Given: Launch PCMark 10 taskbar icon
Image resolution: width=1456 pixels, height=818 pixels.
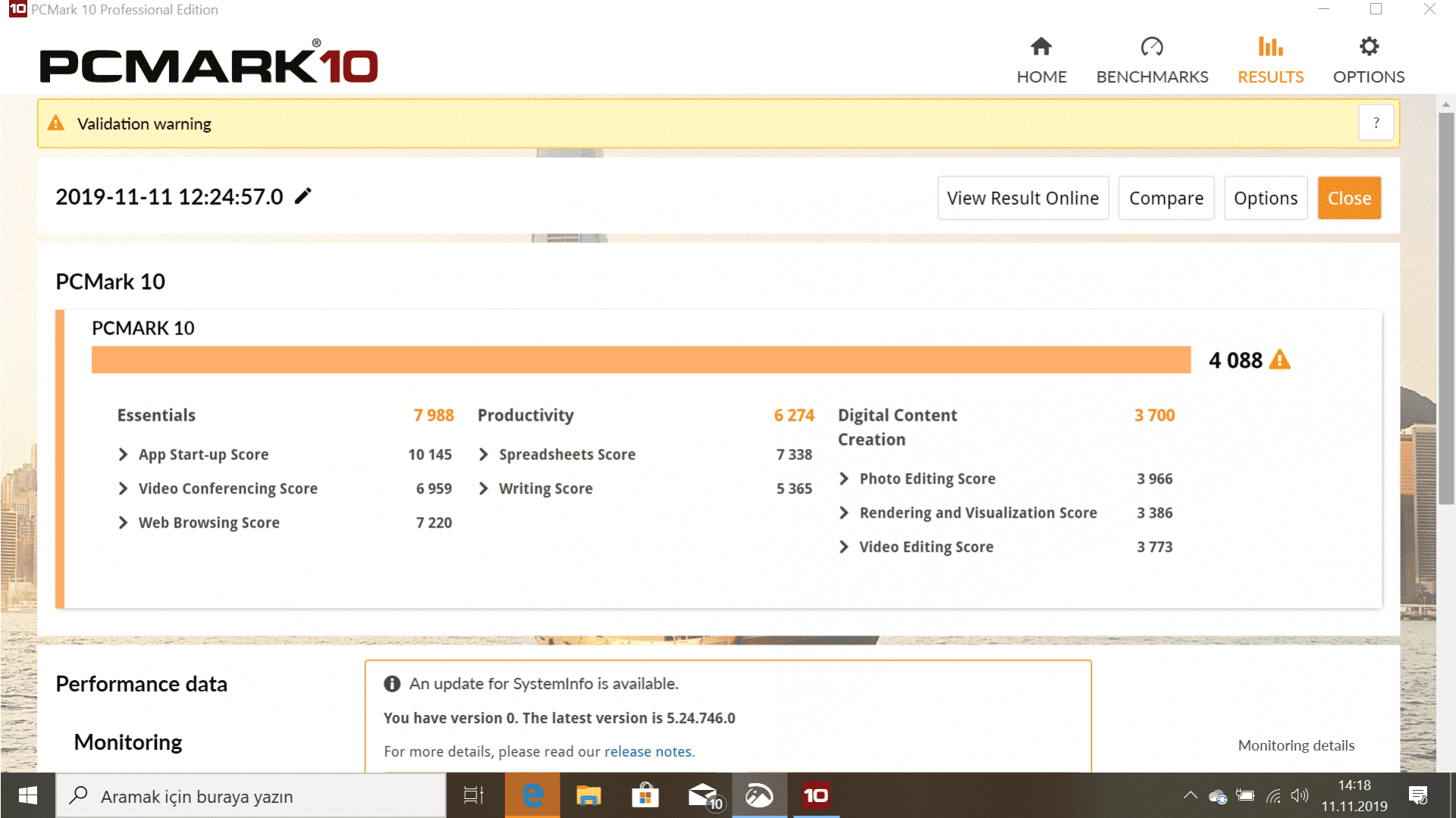Looking at the screenshot, I should pyautogui.click(x=815, y=795).
